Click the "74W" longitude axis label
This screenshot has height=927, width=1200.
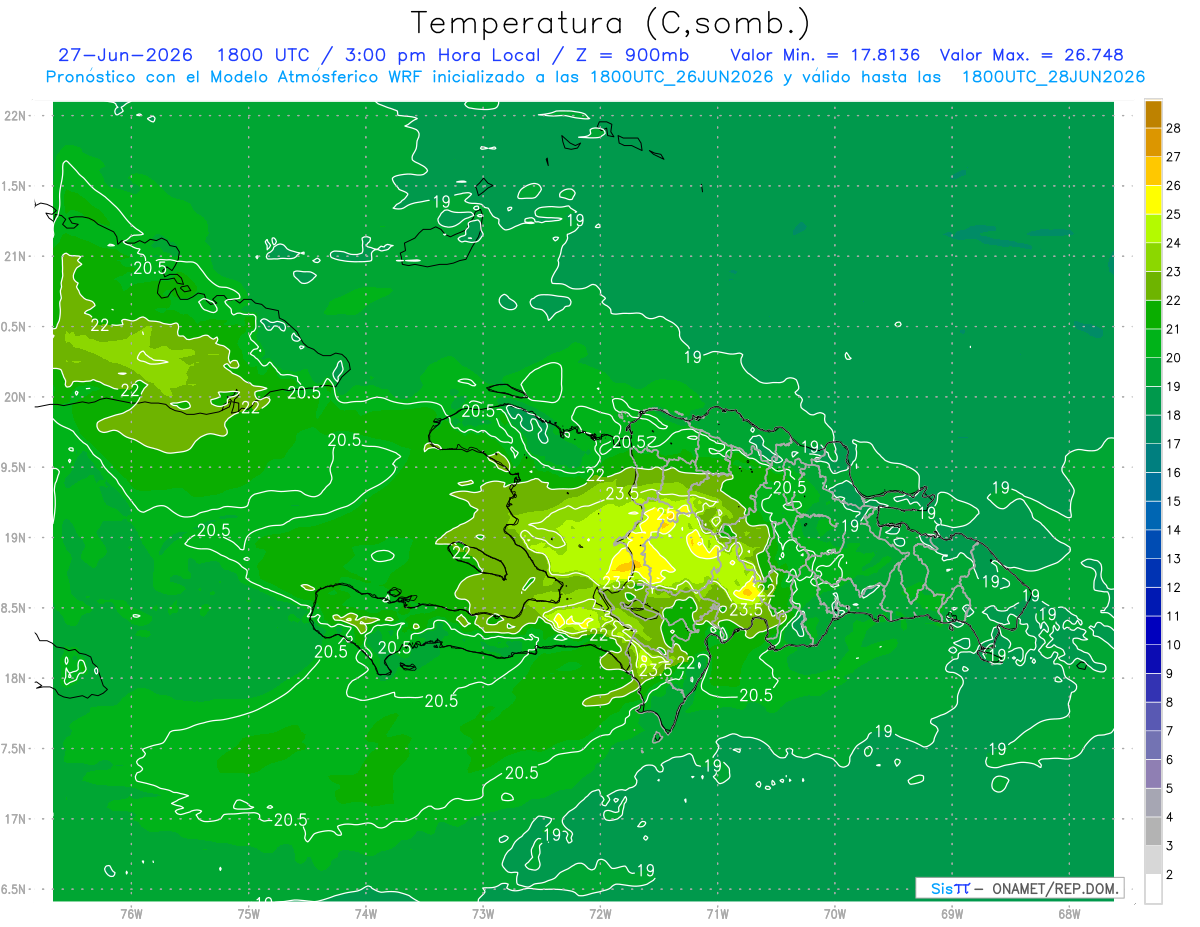pyautogui.click(x=365, y=913)
